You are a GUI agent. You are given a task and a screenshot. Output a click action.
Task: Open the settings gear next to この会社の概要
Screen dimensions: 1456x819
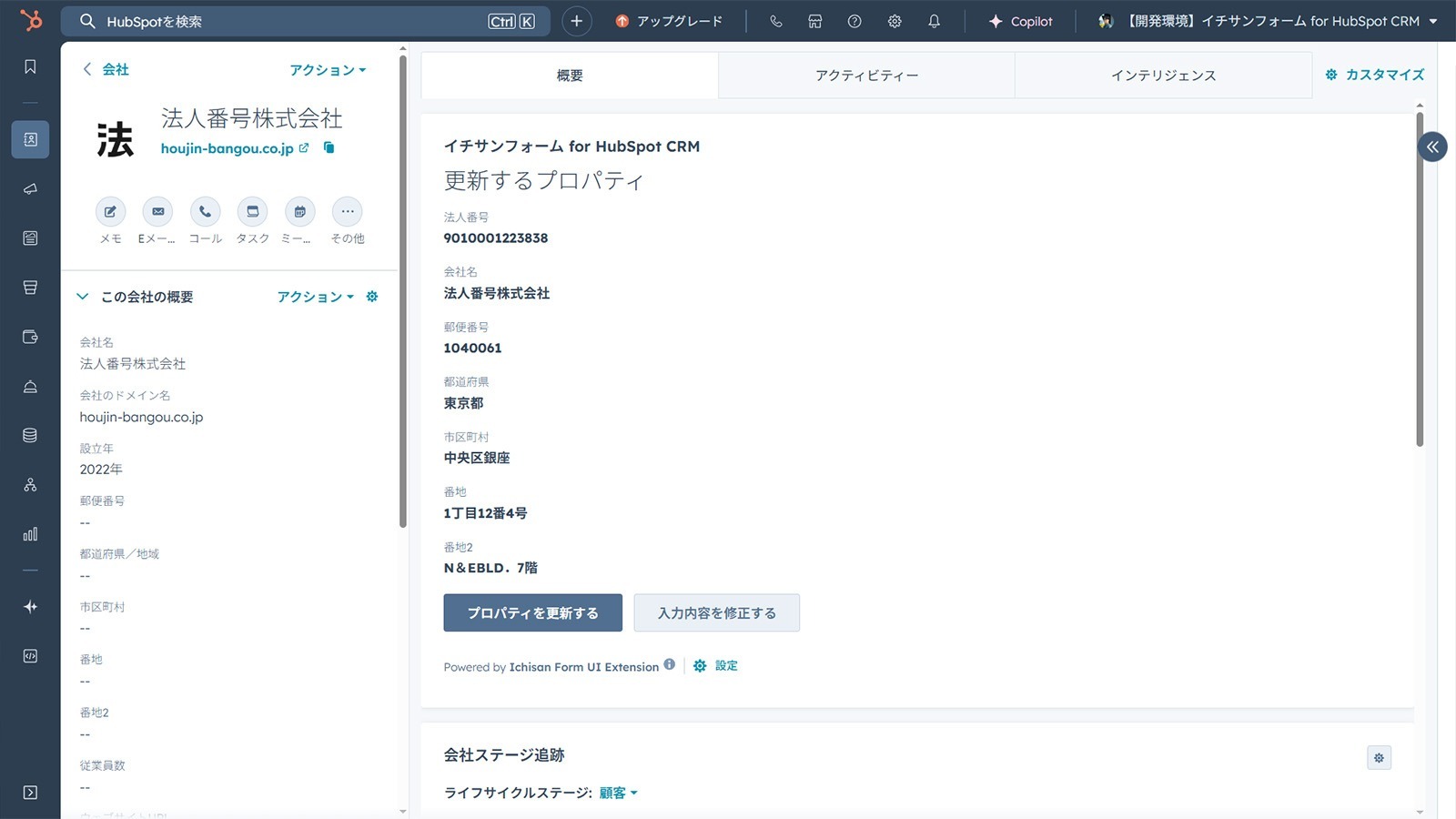pyautogui.click(x=372, y=296)
